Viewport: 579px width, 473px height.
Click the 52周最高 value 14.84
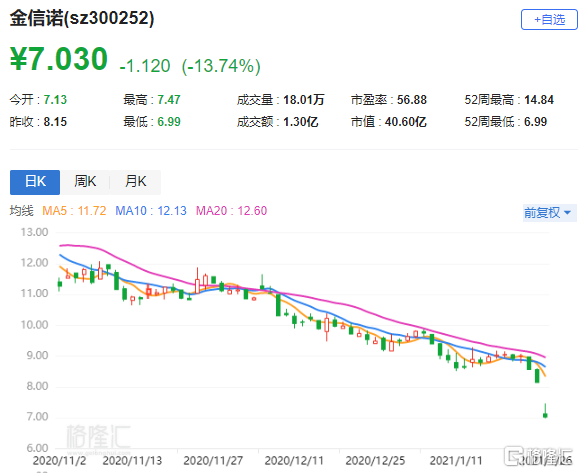pyautogui.click(x=539, y=100)
